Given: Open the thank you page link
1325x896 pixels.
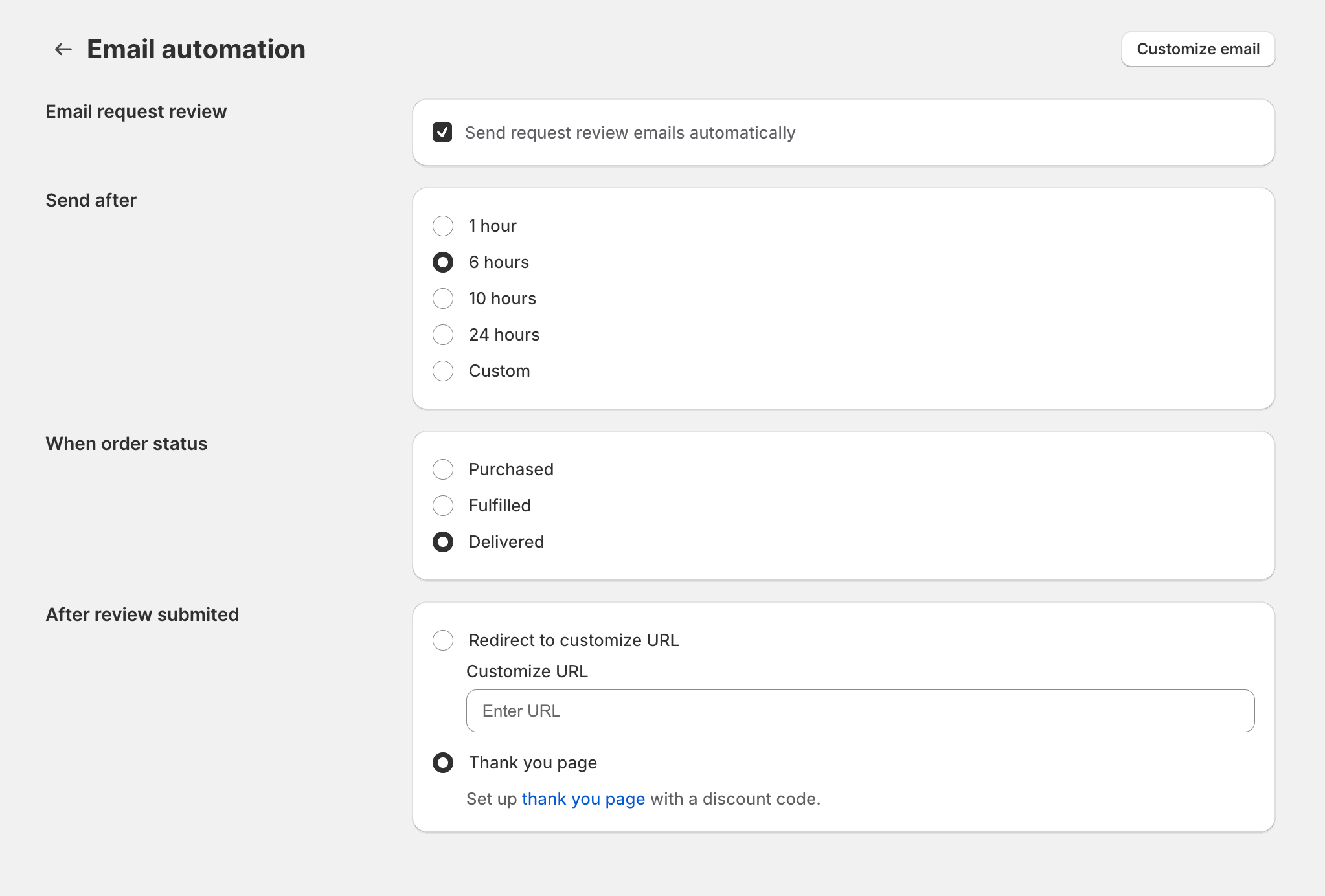Looking at the screenshot, I should click(583, 799).
